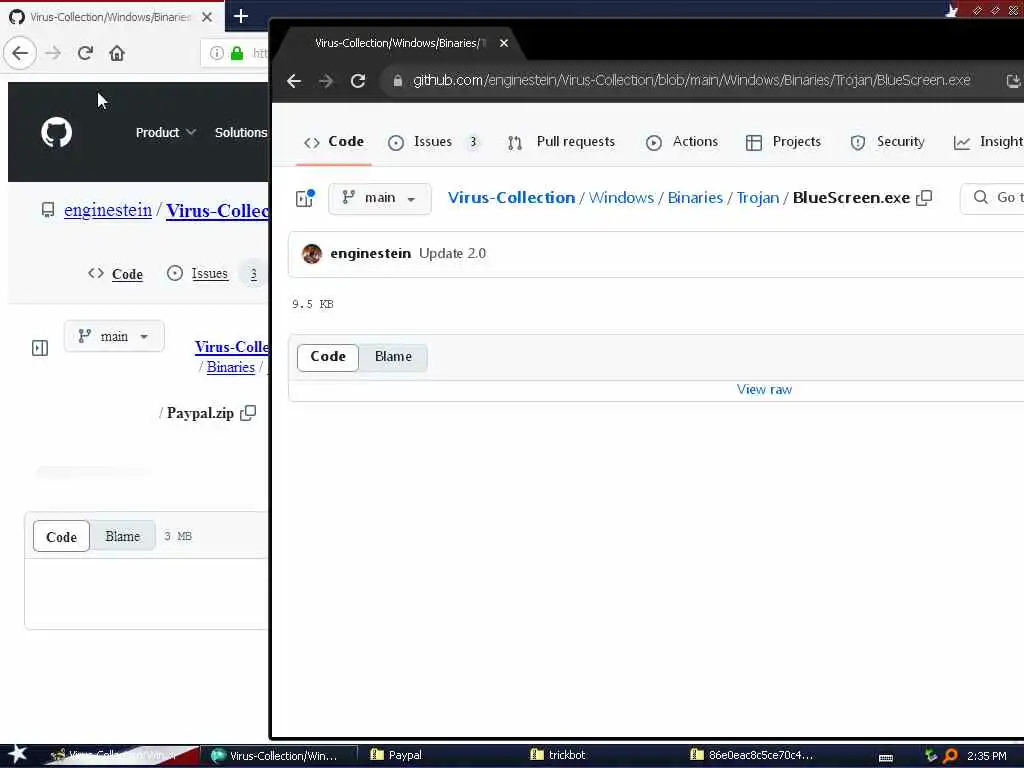Click GitHub octocat logo in background window

[x=57, y=133]
